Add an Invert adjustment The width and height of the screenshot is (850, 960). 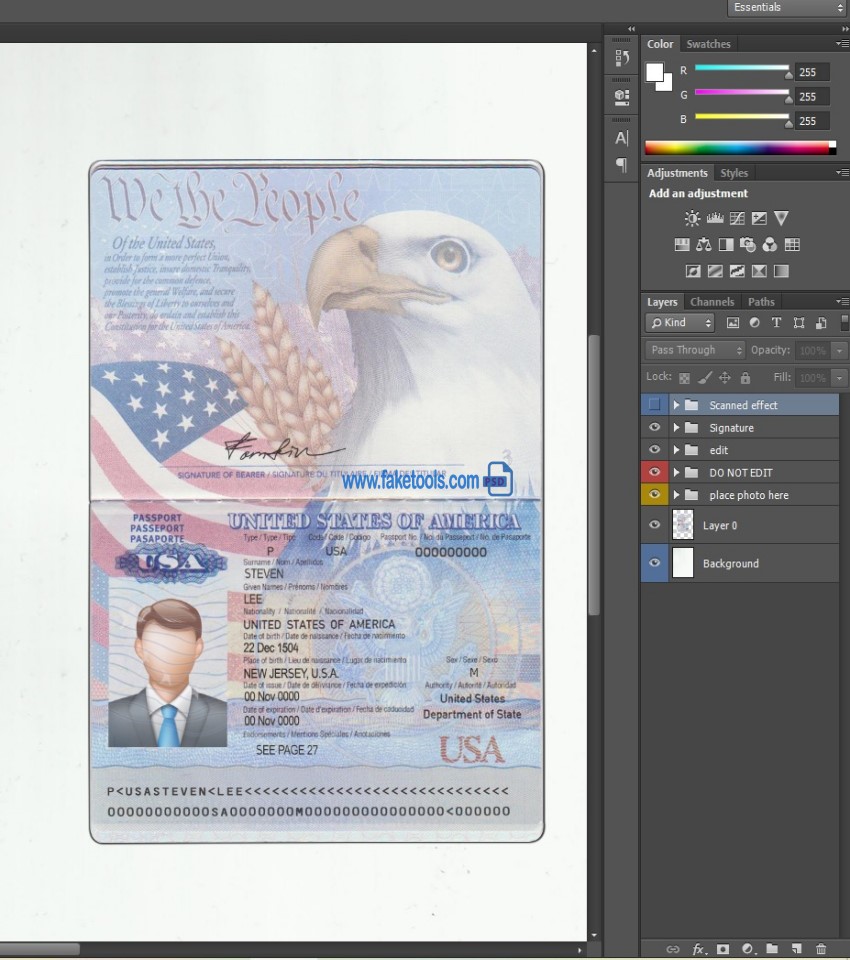[x=693, y=271]
